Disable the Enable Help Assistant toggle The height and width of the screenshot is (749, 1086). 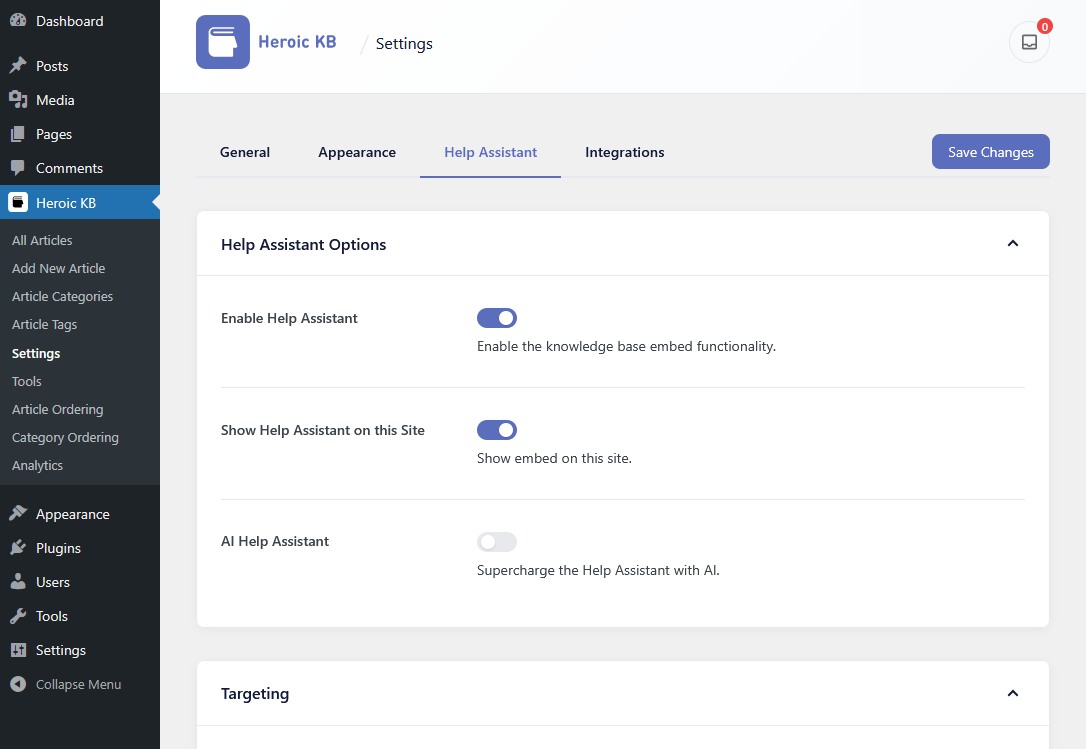[497, 318]
